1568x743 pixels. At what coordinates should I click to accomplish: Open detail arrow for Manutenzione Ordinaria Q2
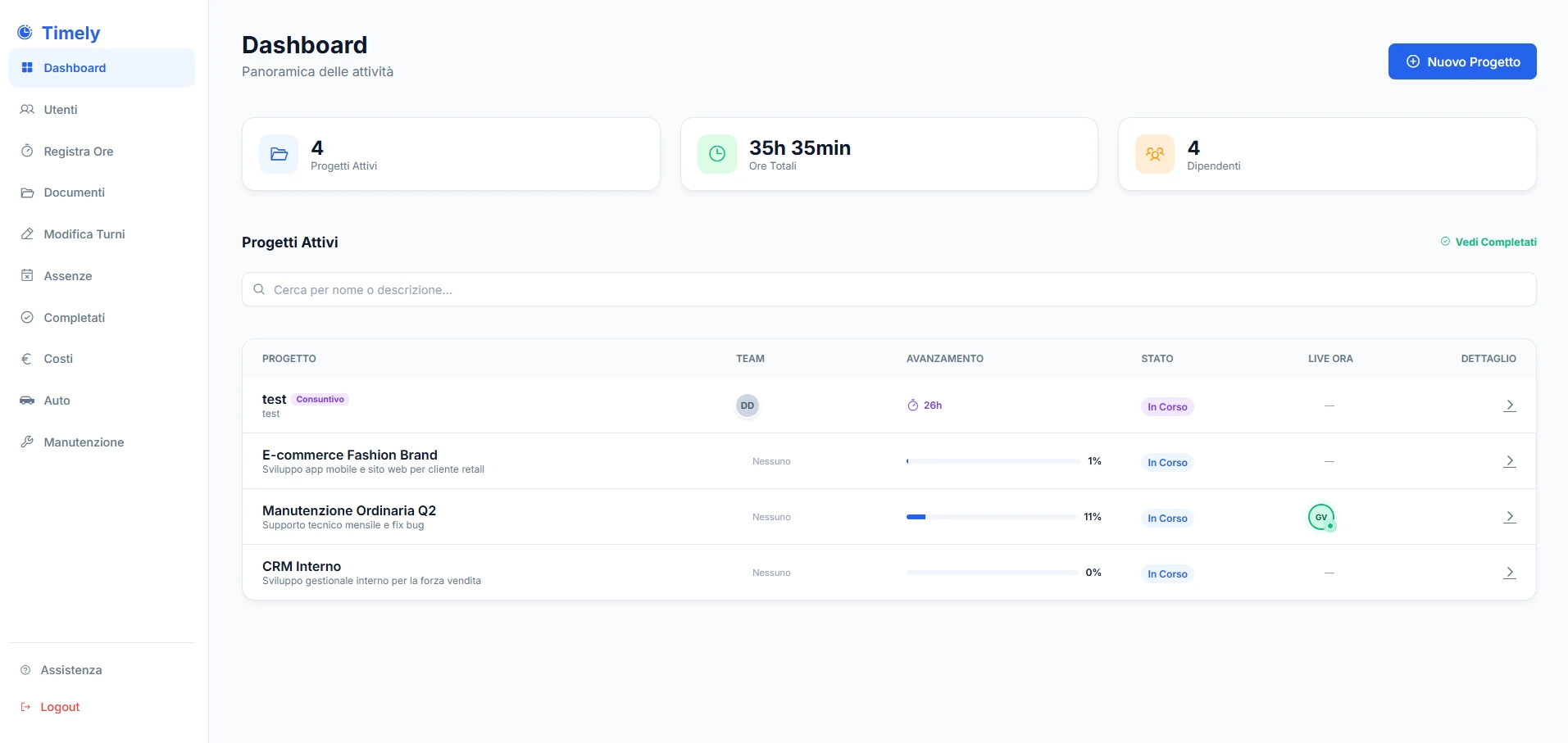[x=1510, y=517]
